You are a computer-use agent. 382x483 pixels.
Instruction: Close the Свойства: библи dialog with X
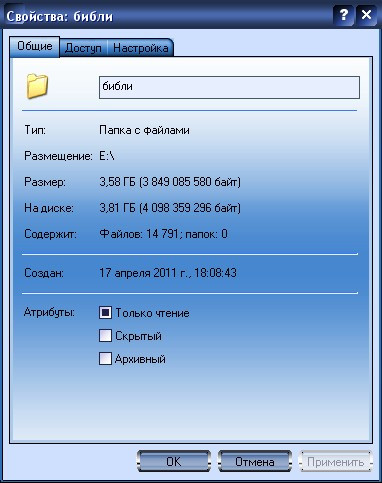click(x=366, y=15)
